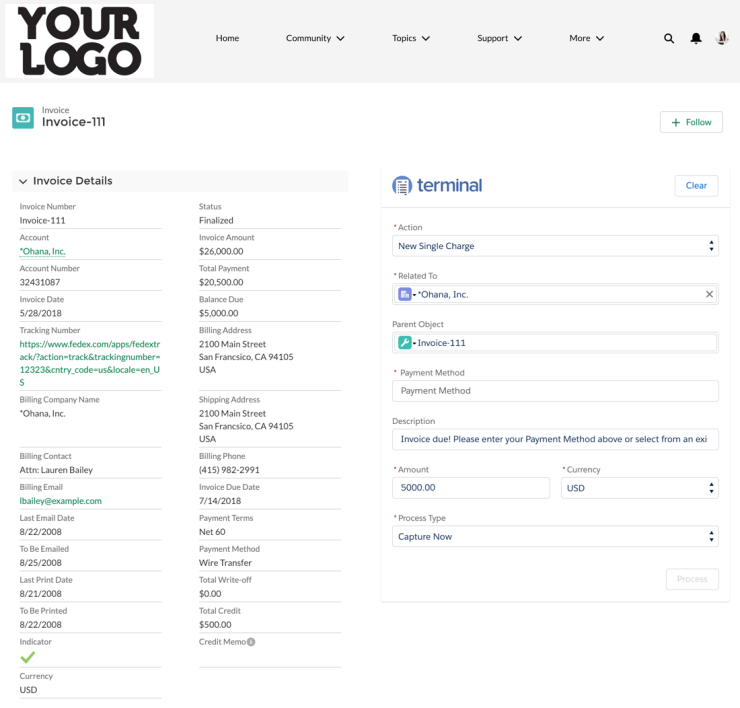The width and height of the screenshot is (740, 708).
Task: Click the wrench icon in Parent Object field
Action: click(x=404, y=343)
